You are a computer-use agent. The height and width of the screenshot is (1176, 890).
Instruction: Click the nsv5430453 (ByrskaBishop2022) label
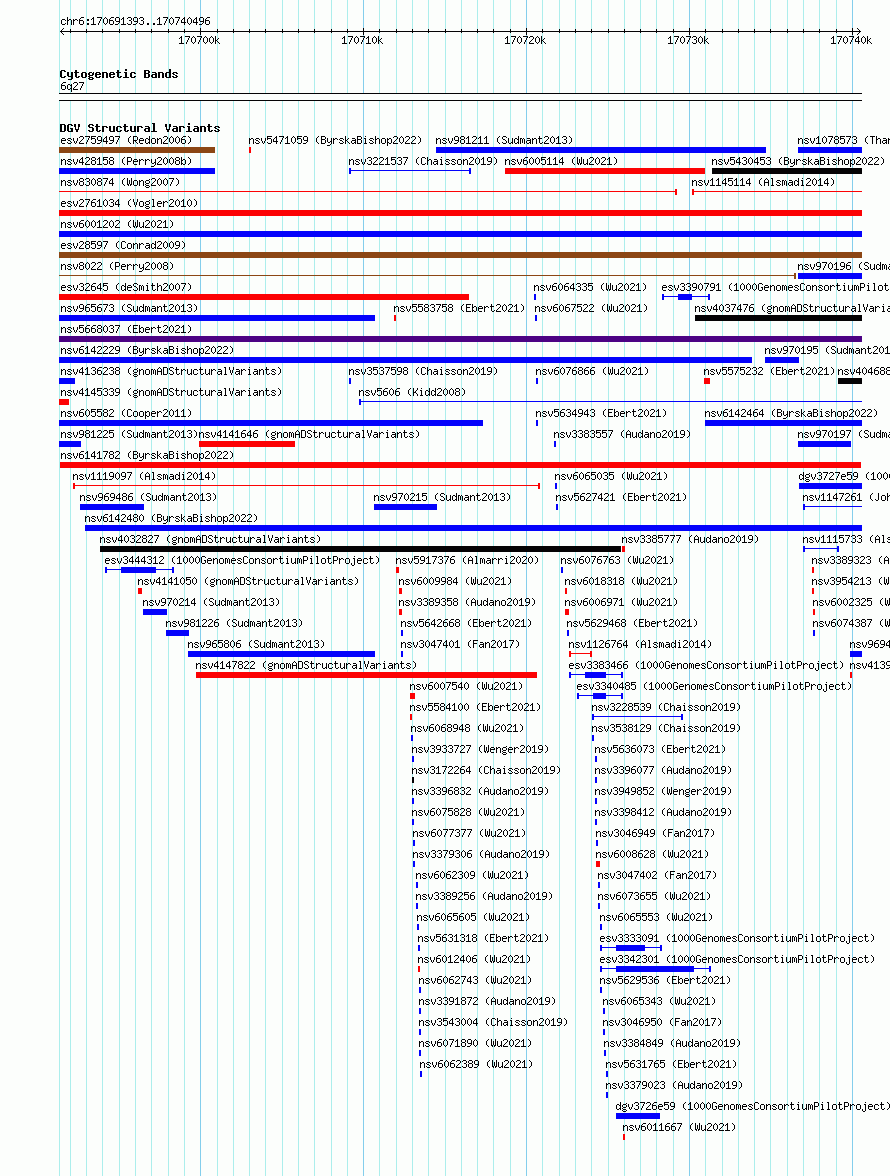click(x=798, y=161)
